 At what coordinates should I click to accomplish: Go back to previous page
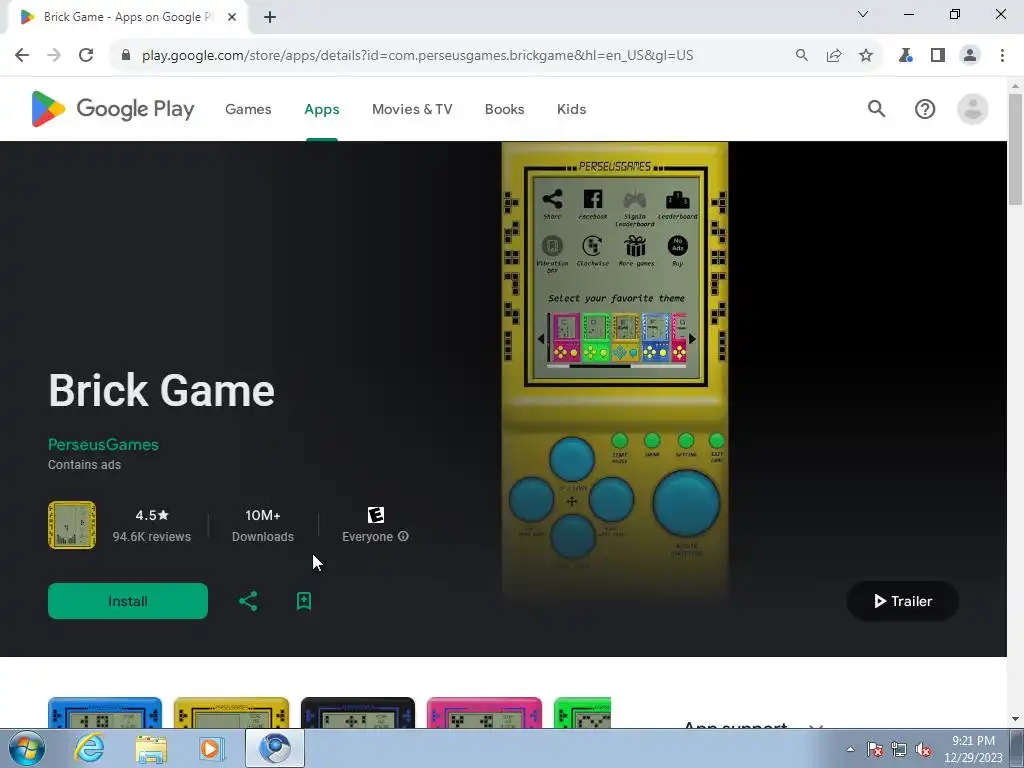22,55
